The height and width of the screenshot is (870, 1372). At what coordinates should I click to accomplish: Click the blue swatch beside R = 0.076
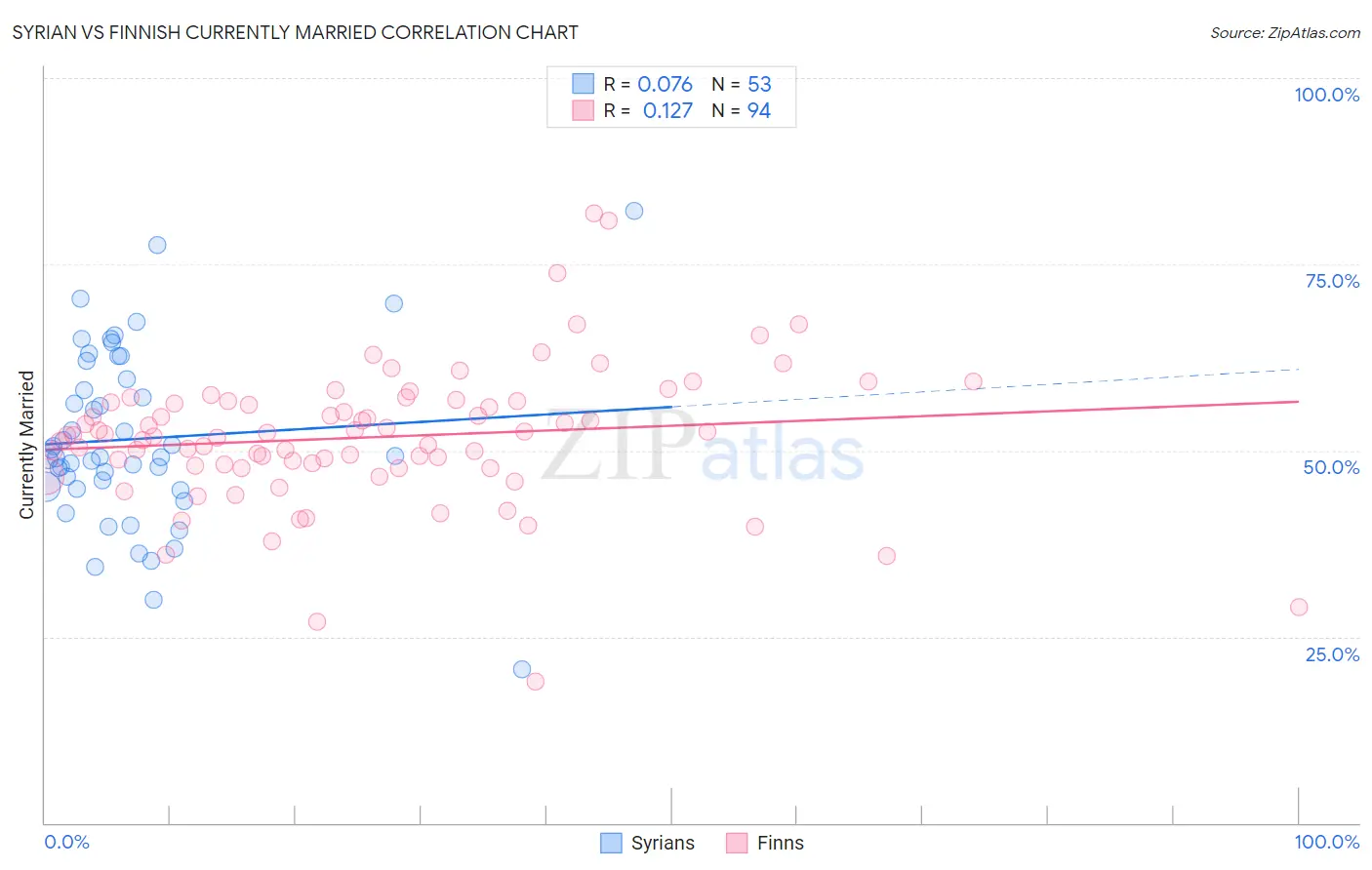583,84
